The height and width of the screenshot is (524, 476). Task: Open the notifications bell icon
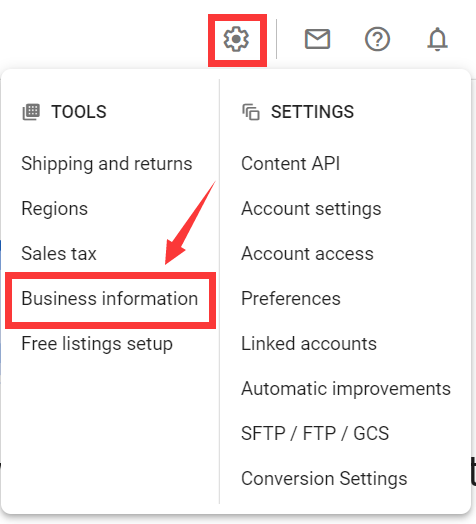[437, 39]
